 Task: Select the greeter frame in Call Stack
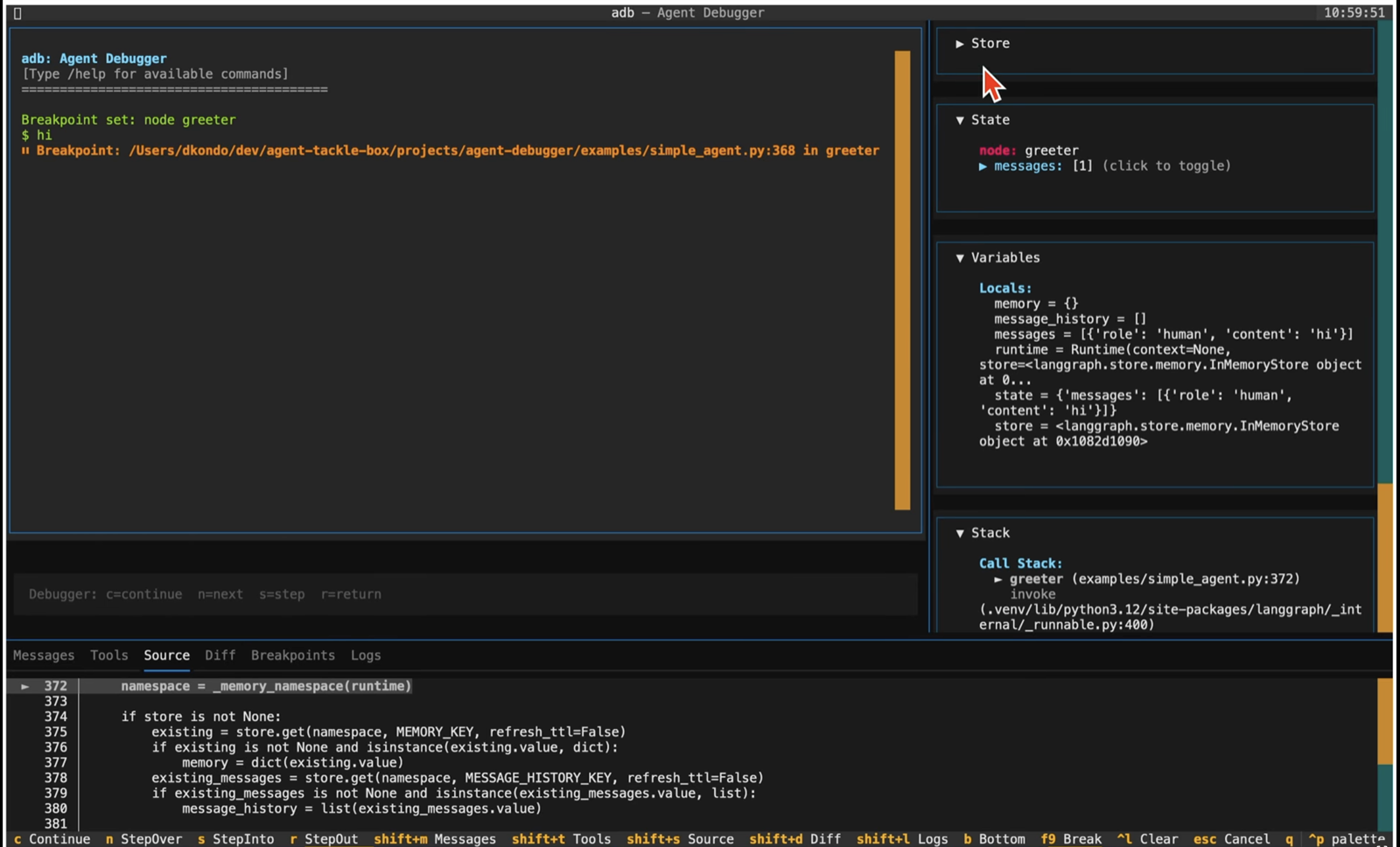tap(1036, 579)
